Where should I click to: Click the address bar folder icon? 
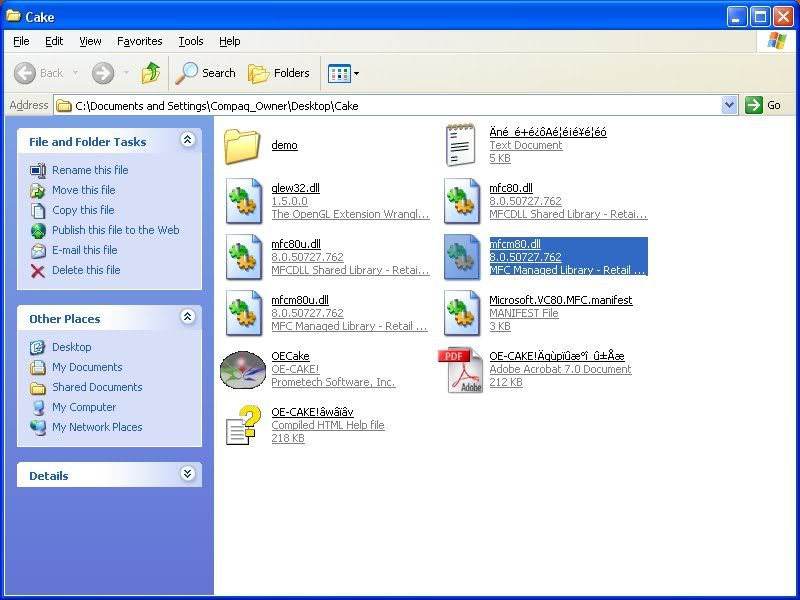tap(64, 106)
